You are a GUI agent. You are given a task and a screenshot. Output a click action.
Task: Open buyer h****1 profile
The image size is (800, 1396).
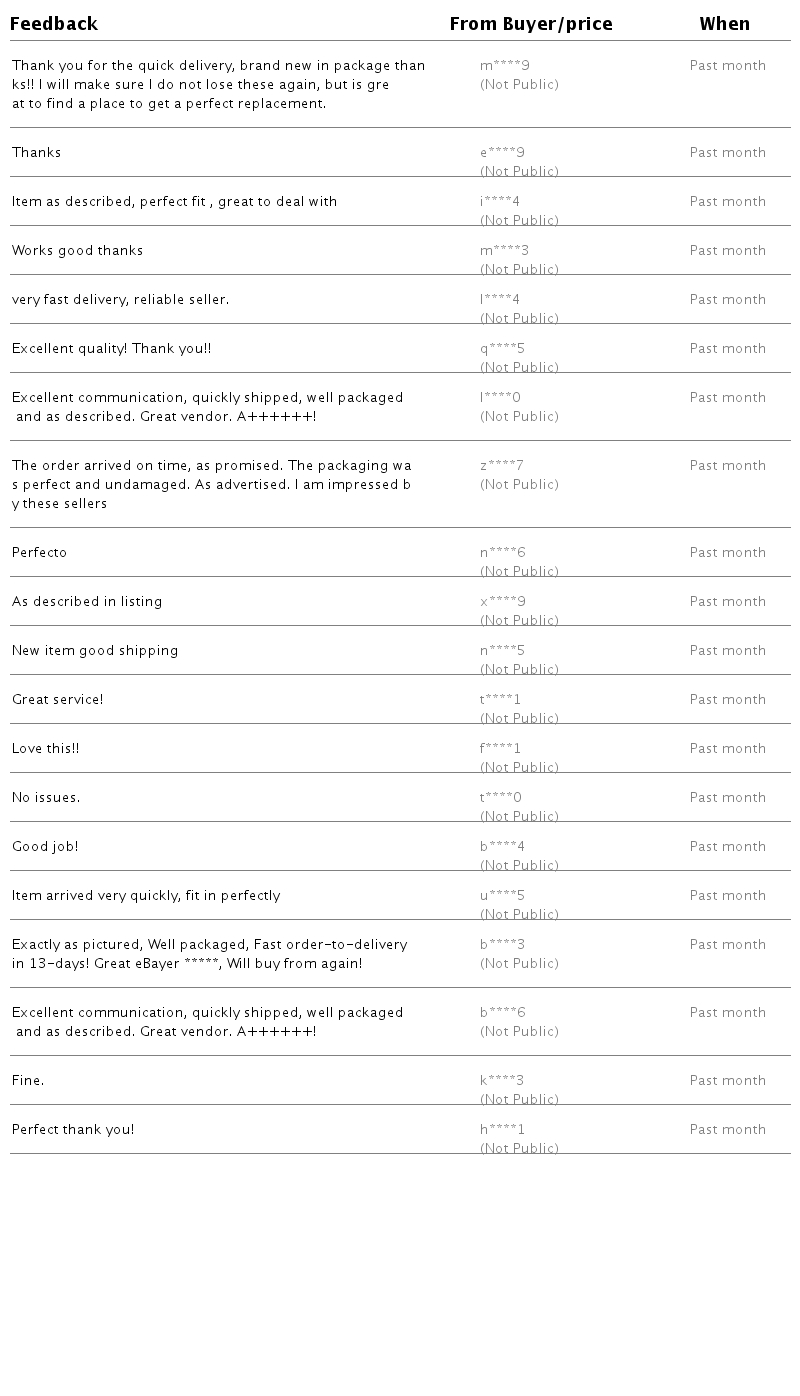tap(502, 1130)
